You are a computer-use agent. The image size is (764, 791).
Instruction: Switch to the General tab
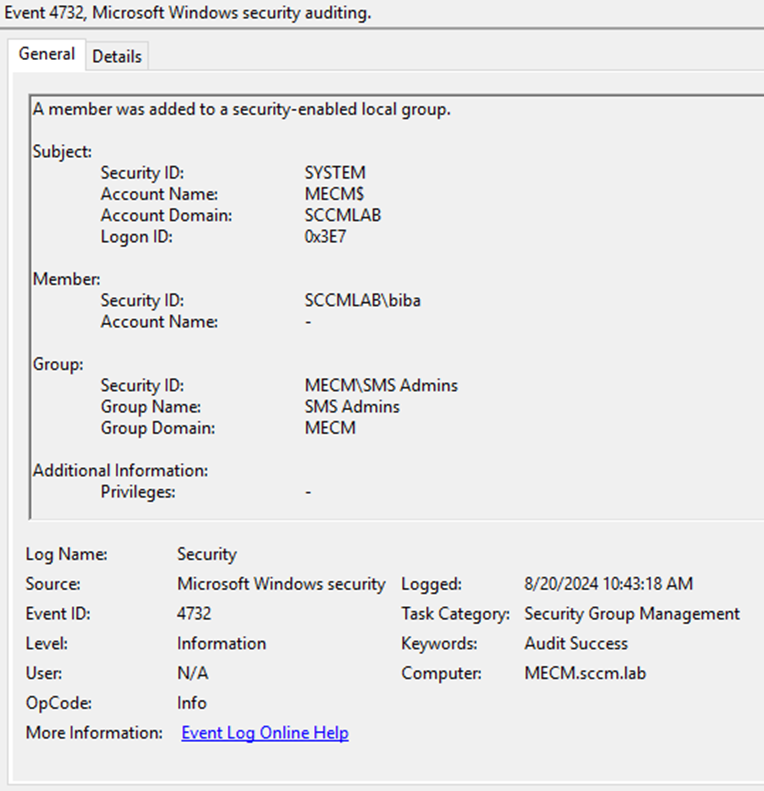(46, 54)
